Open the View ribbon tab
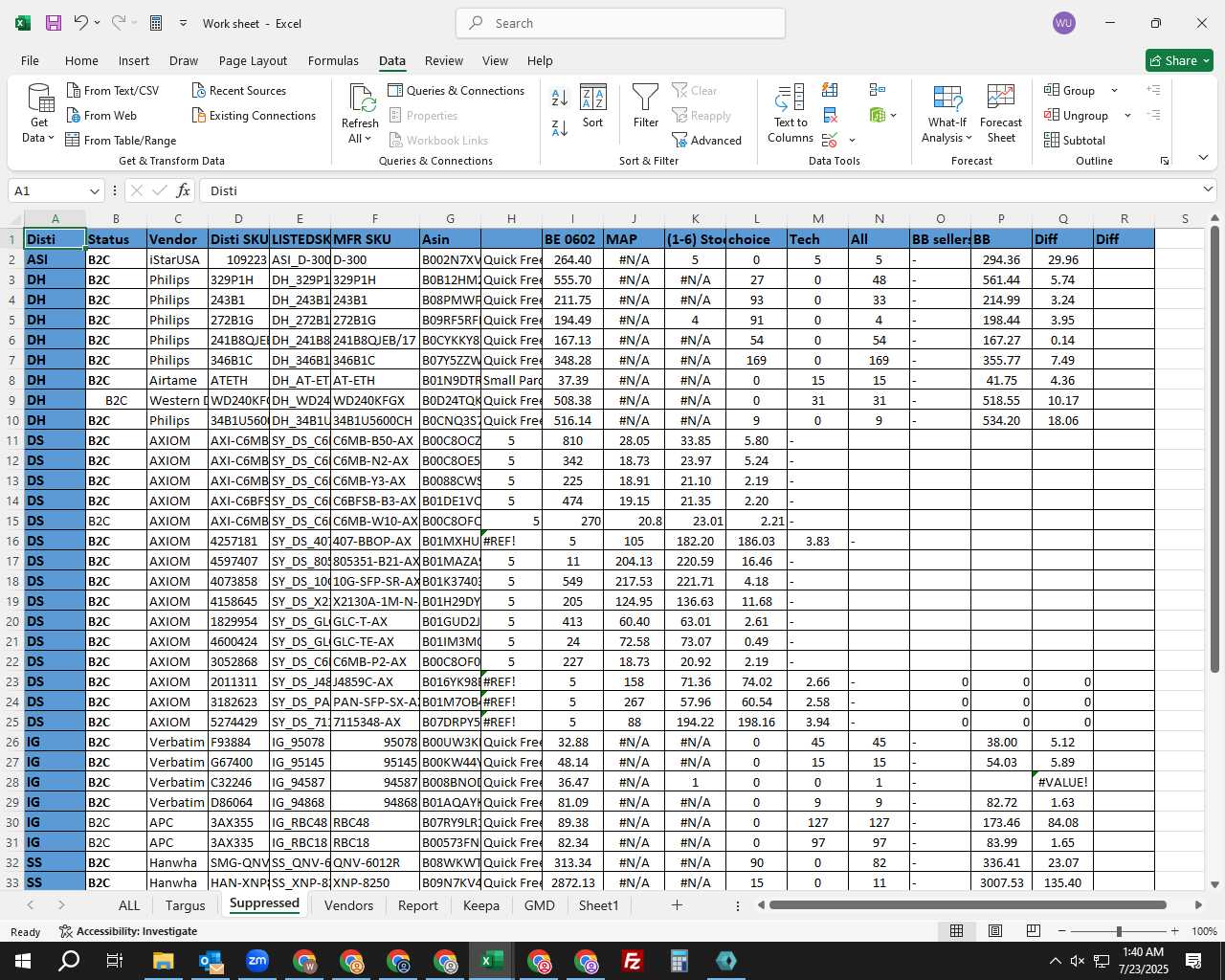1225x980 pixels. click(495, 60)
